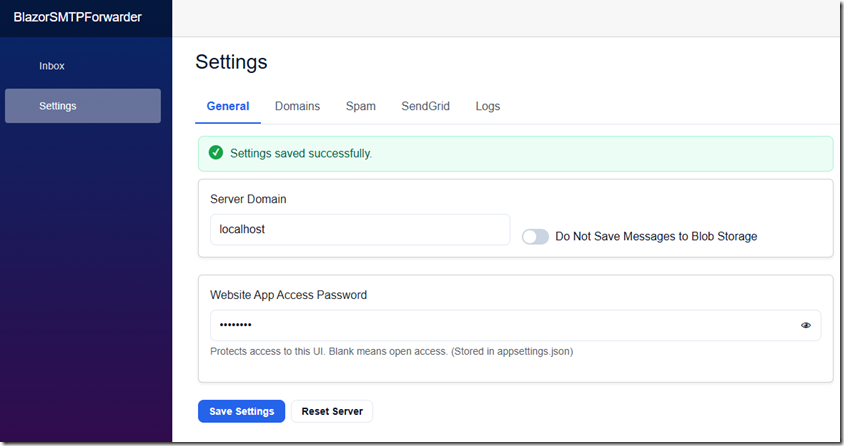Click the 'Protects access to this UI' hint text
The height and width of the screenshot is (446, 844).
click(x=391, y=351)
